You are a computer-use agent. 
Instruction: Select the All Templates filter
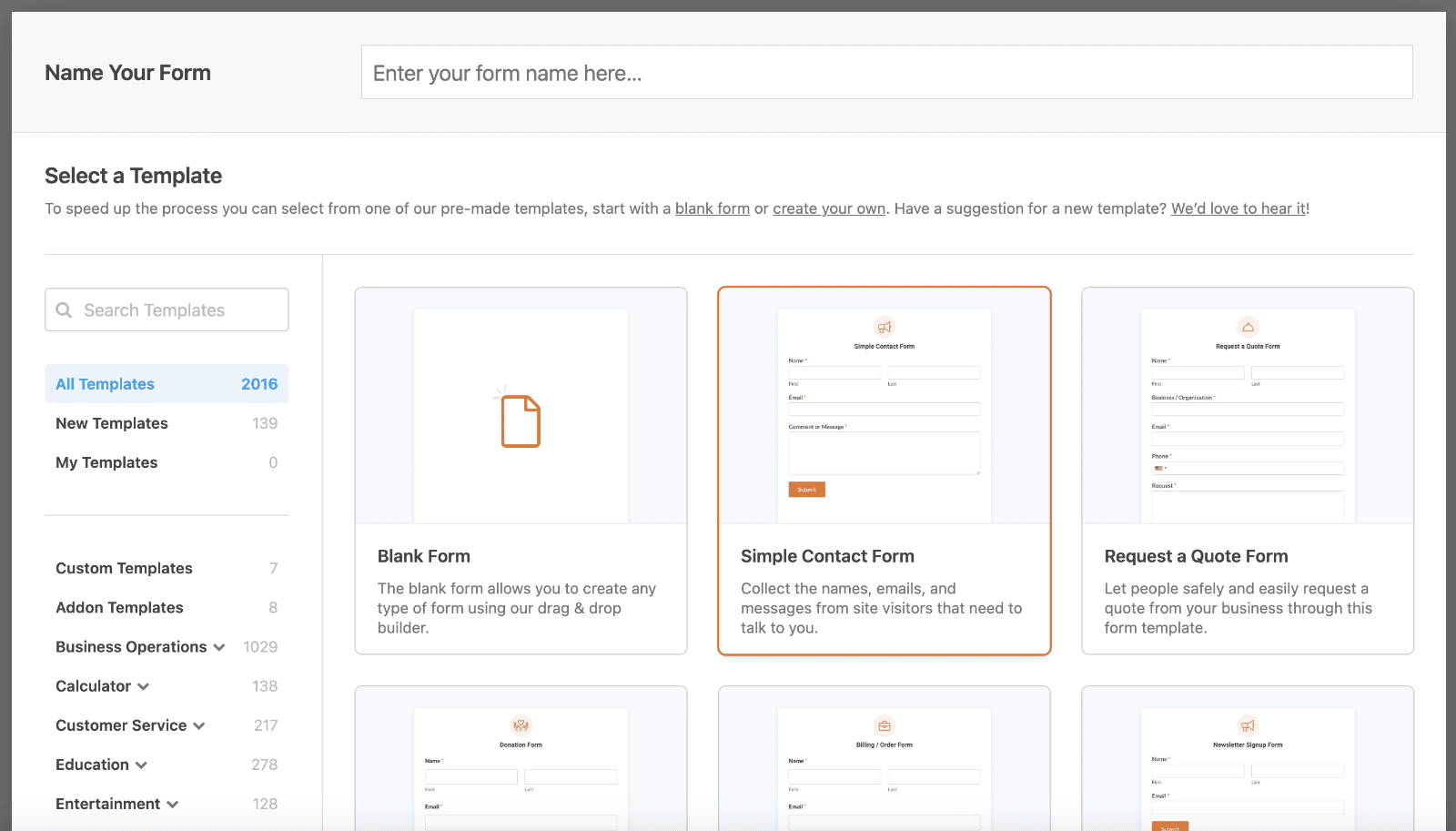[x=104, y=383]
